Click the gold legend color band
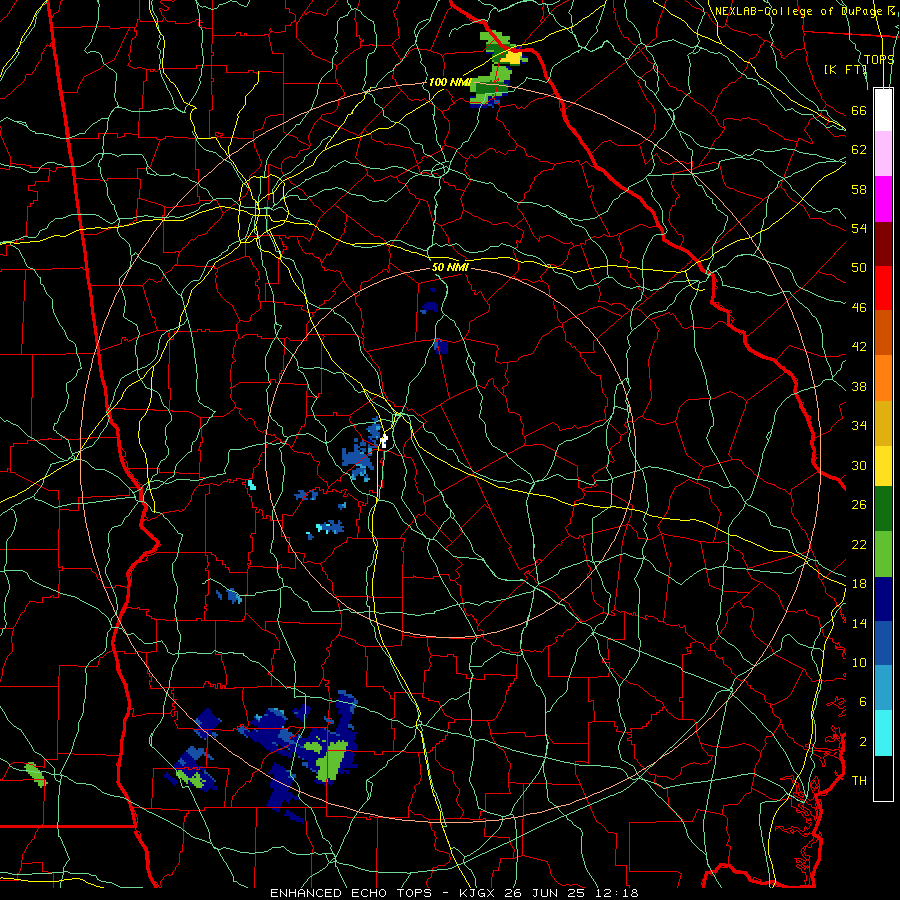This screenshot has height=900, width=900. [883, 423]
